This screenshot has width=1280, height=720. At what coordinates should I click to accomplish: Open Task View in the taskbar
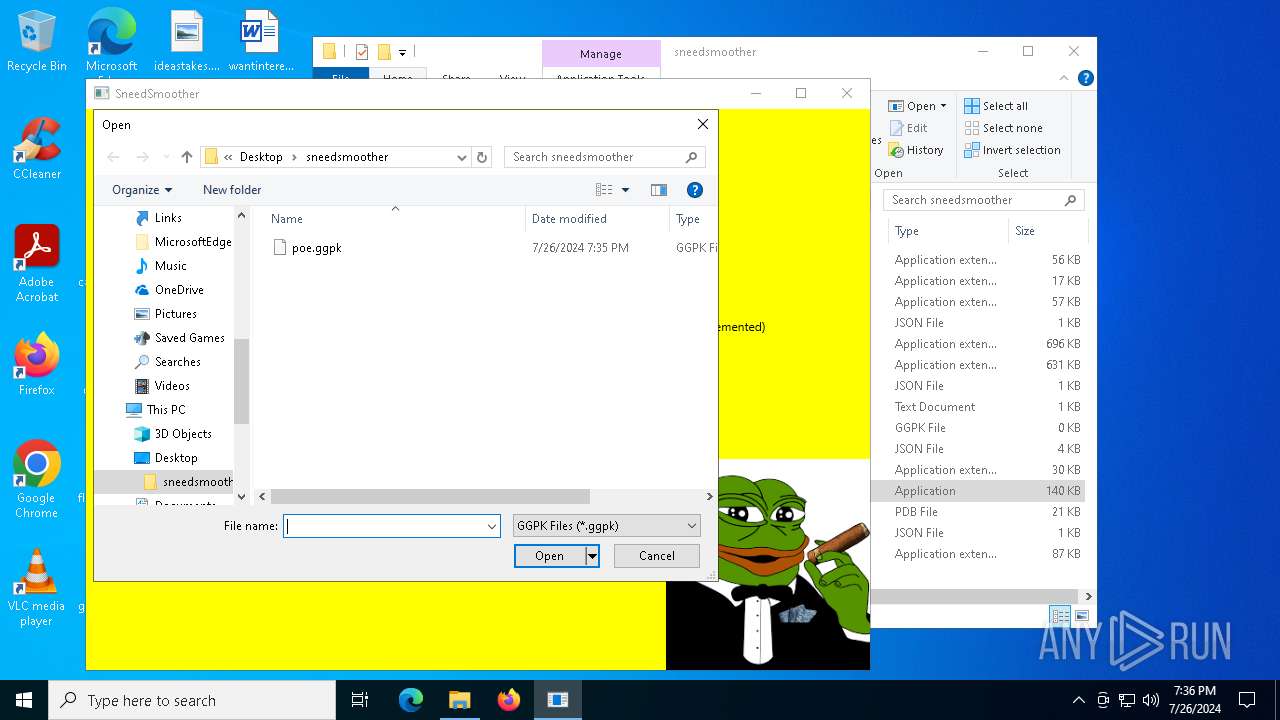(360, 700)
